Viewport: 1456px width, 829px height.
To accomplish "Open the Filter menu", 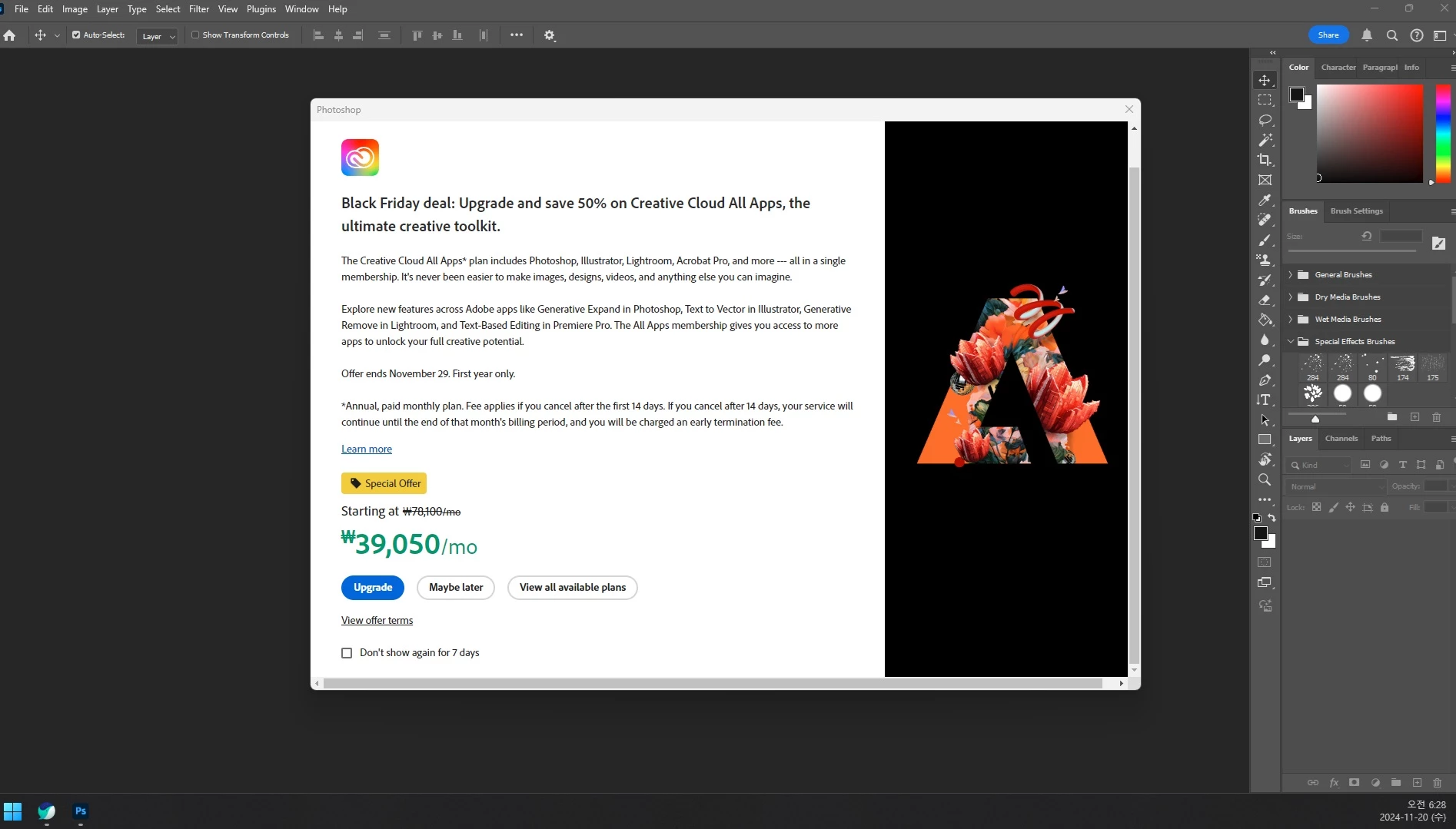I will pyautogui.click(x=199, y=9).
